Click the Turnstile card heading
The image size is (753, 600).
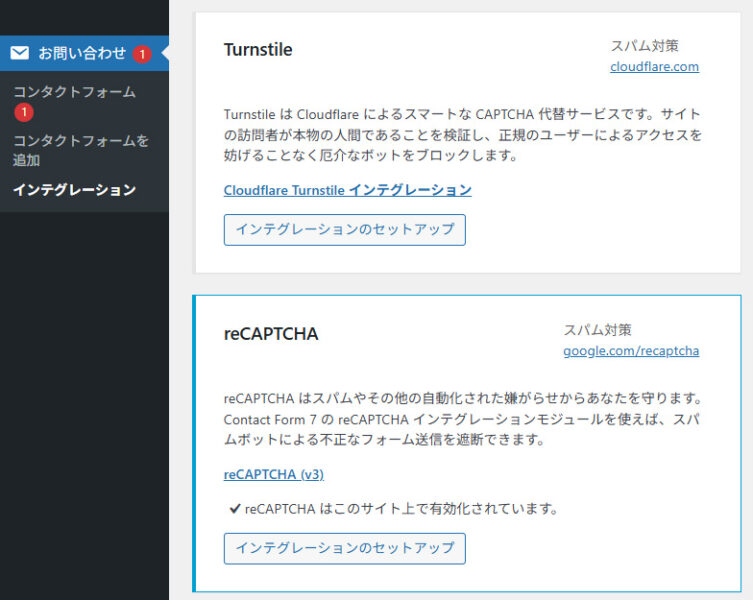pos(258,50)
